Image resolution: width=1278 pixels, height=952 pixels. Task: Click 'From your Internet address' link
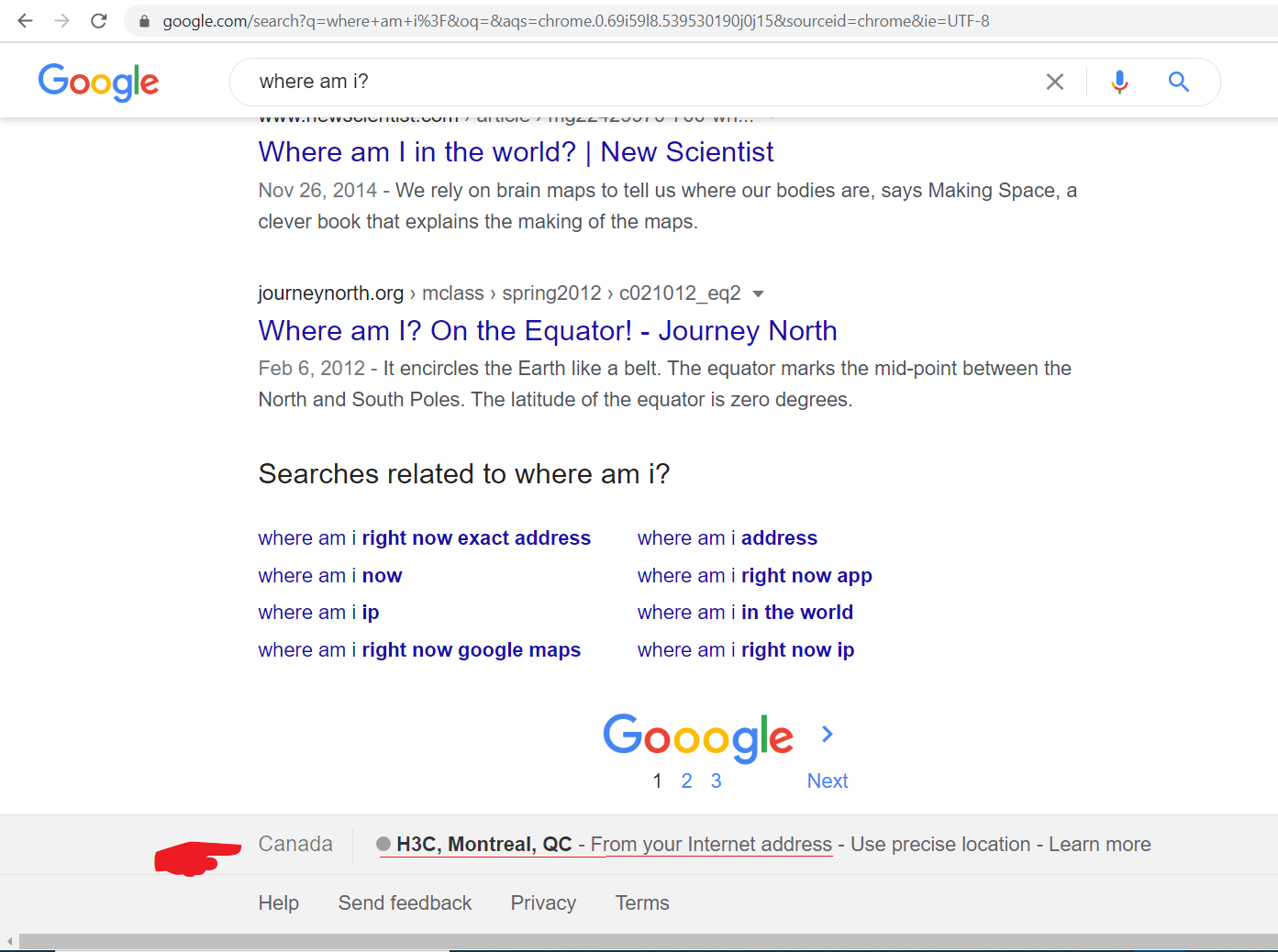(711, 845)
